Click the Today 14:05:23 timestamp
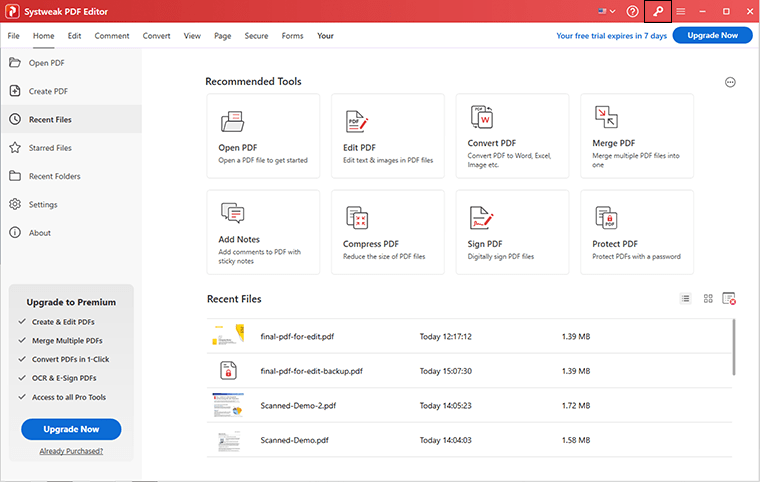760x482 pixels. (445, 406)
